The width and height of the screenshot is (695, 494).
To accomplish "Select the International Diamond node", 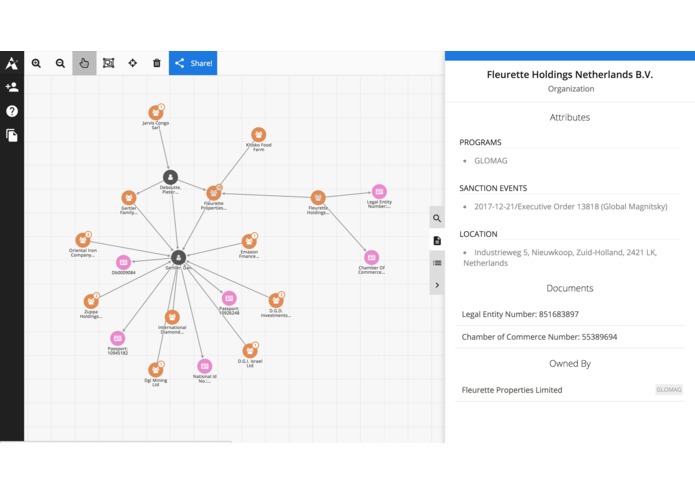I will point(172,317).
